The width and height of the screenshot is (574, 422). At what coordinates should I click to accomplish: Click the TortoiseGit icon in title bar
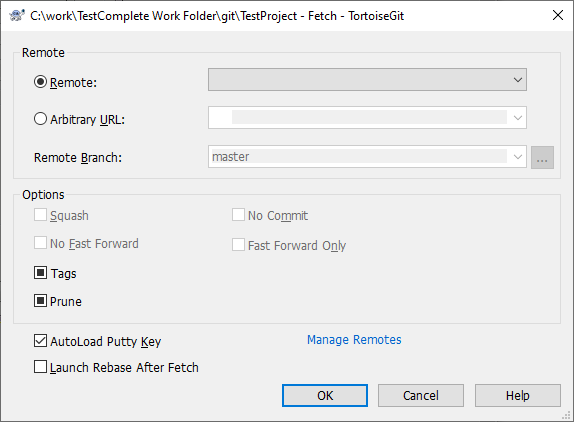(x=16, y=15)
